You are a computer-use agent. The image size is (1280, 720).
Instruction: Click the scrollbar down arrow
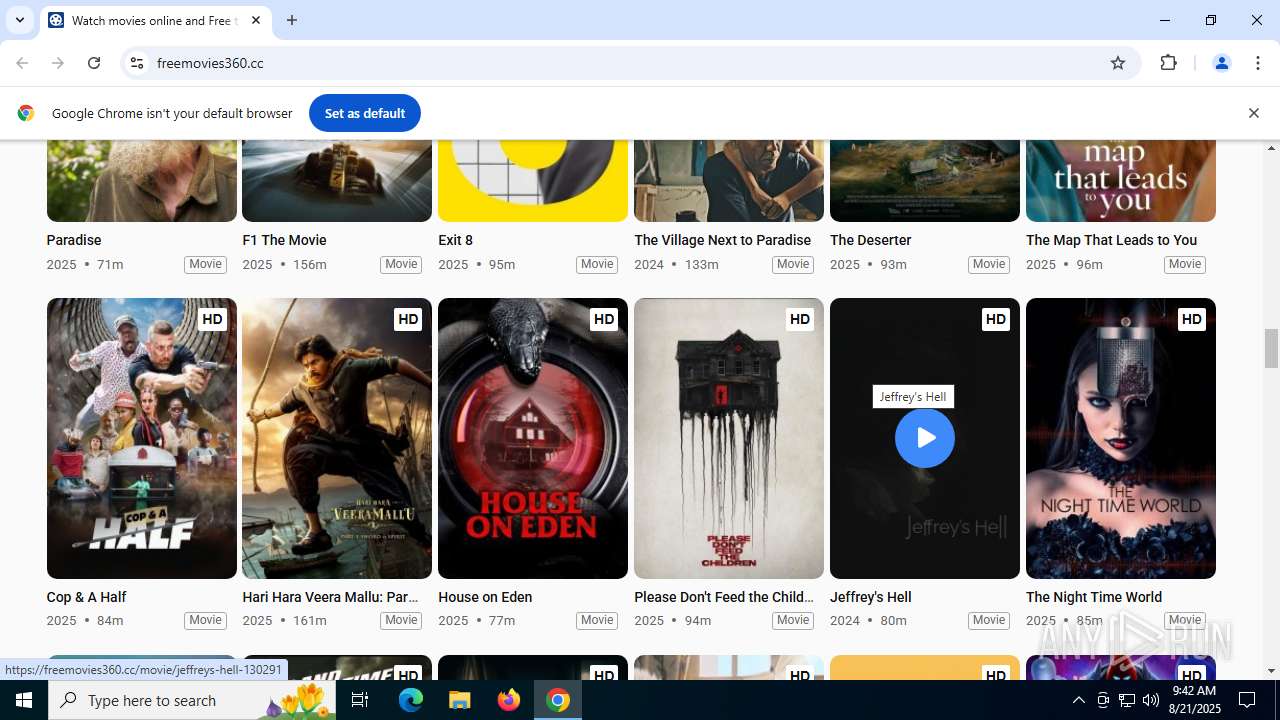pyautogui.click(x=1271, y=671)
